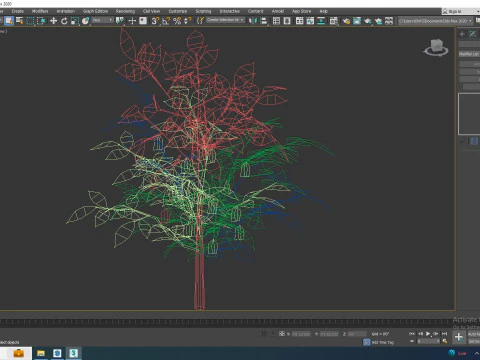Click the Set Keys plus button
480x360 pixels.
tap(459, 337)
